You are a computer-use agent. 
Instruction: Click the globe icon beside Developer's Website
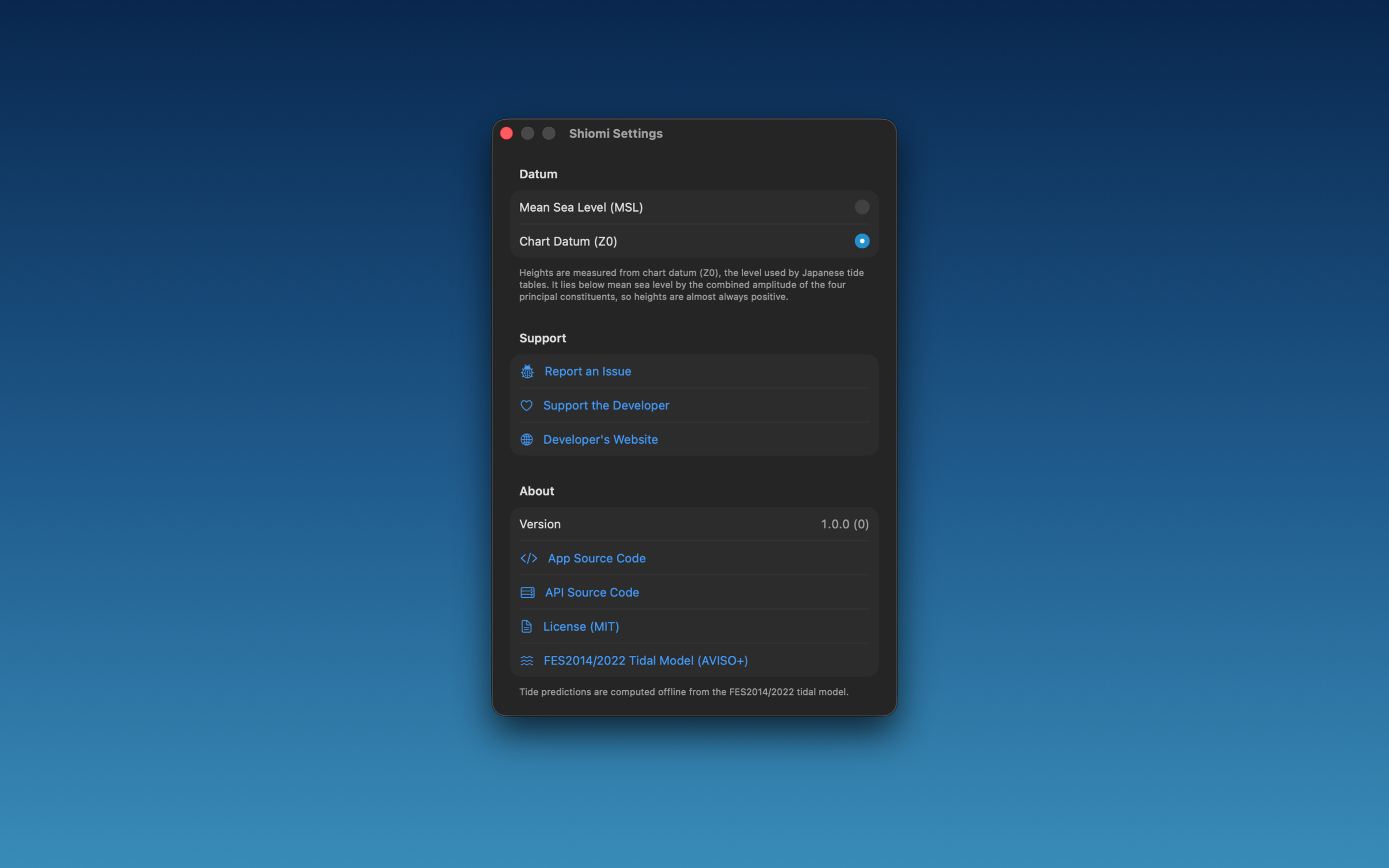(x=526, y=439)
